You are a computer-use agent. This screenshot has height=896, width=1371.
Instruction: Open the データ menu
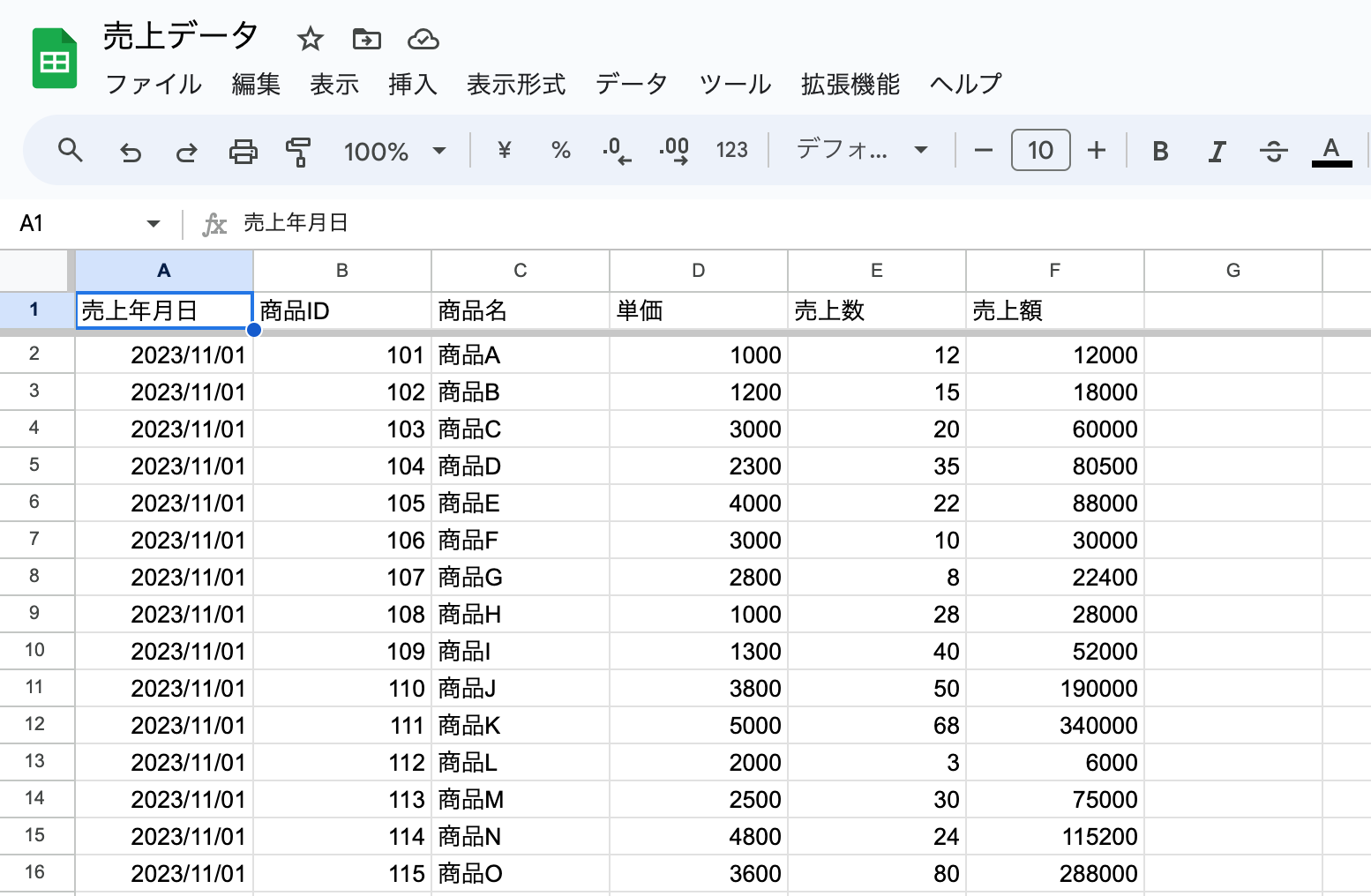[x=632, y=85]
